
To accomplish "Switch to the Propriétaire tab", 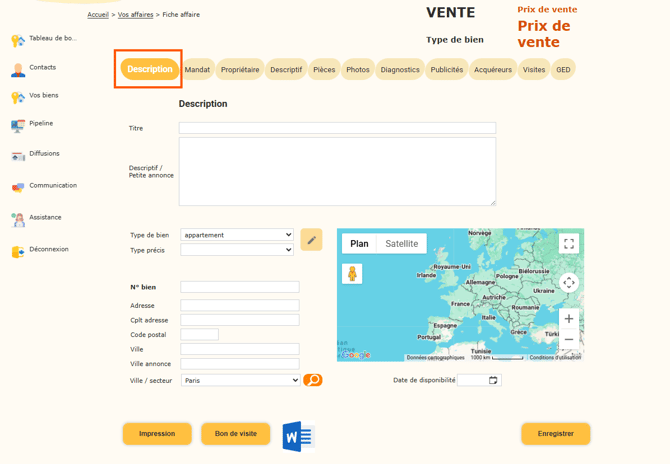I will (x=240, y=70).
